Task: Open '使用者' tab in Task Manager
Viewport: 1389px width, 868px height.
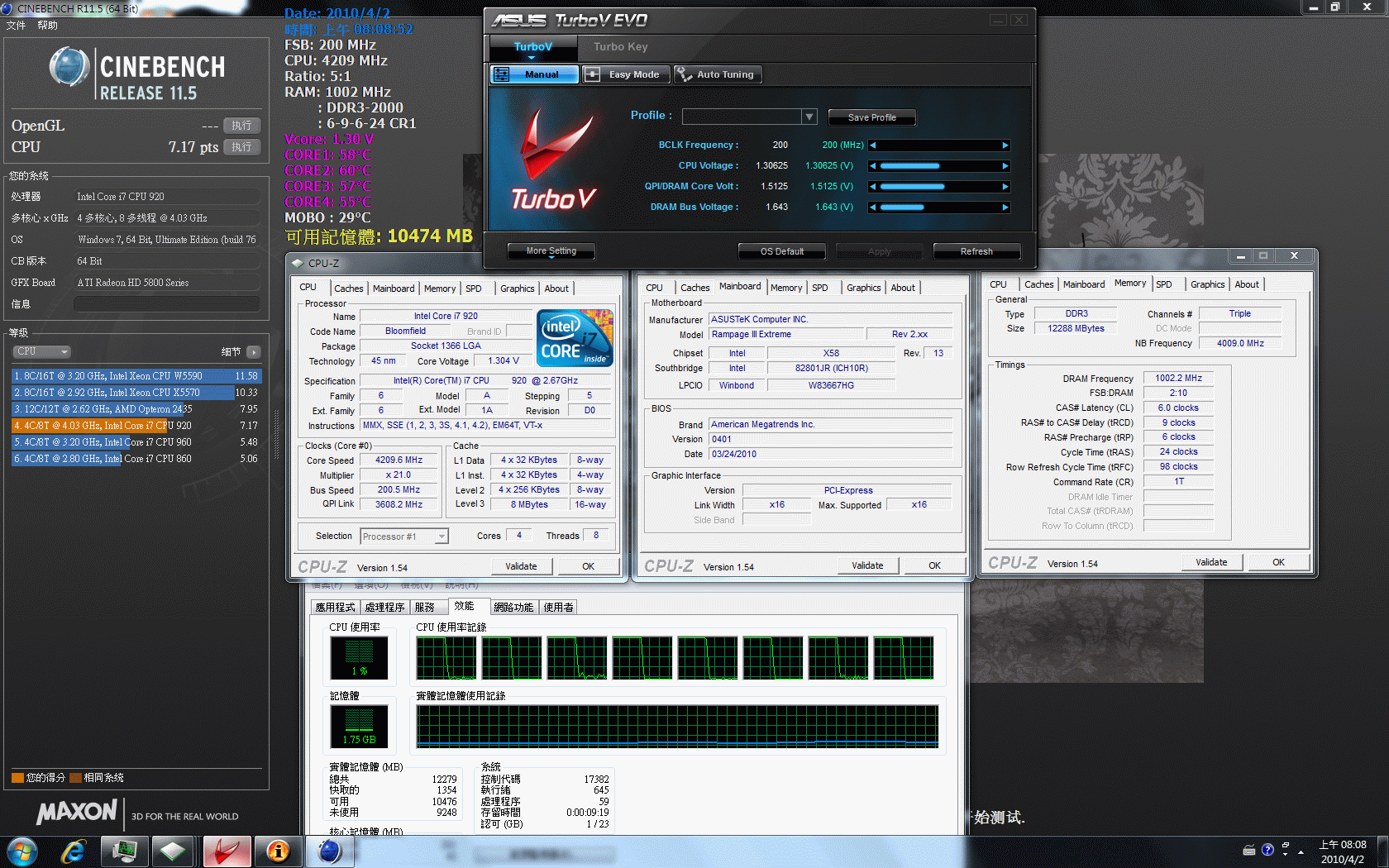Action: pos(558,608)
